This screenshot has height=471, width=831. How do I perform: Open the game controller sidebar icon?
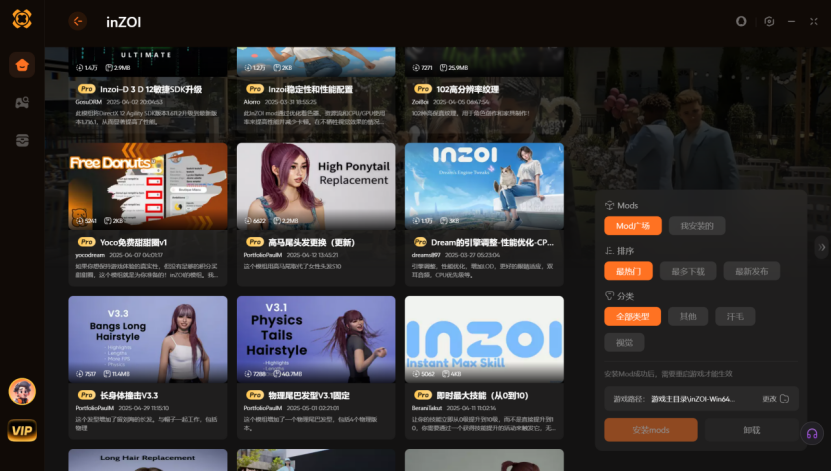(22, 102)
